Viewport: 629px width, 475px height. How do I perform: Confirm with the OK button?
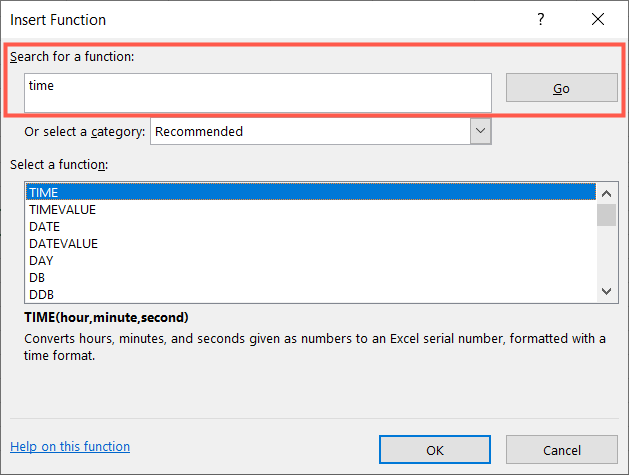(435, 450)
